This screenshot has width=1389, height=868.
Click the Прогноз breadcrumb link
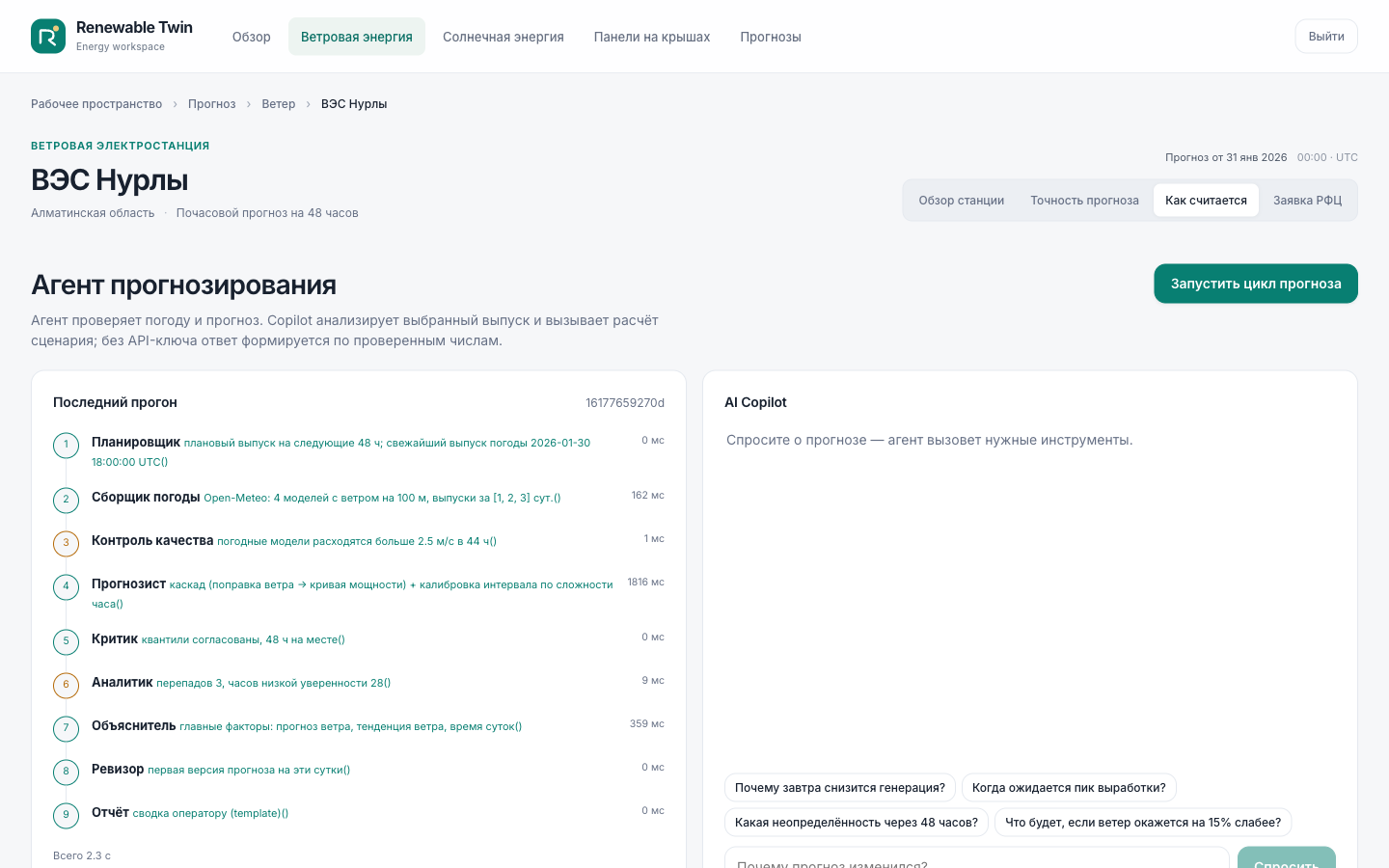click(x=212, y=104)
